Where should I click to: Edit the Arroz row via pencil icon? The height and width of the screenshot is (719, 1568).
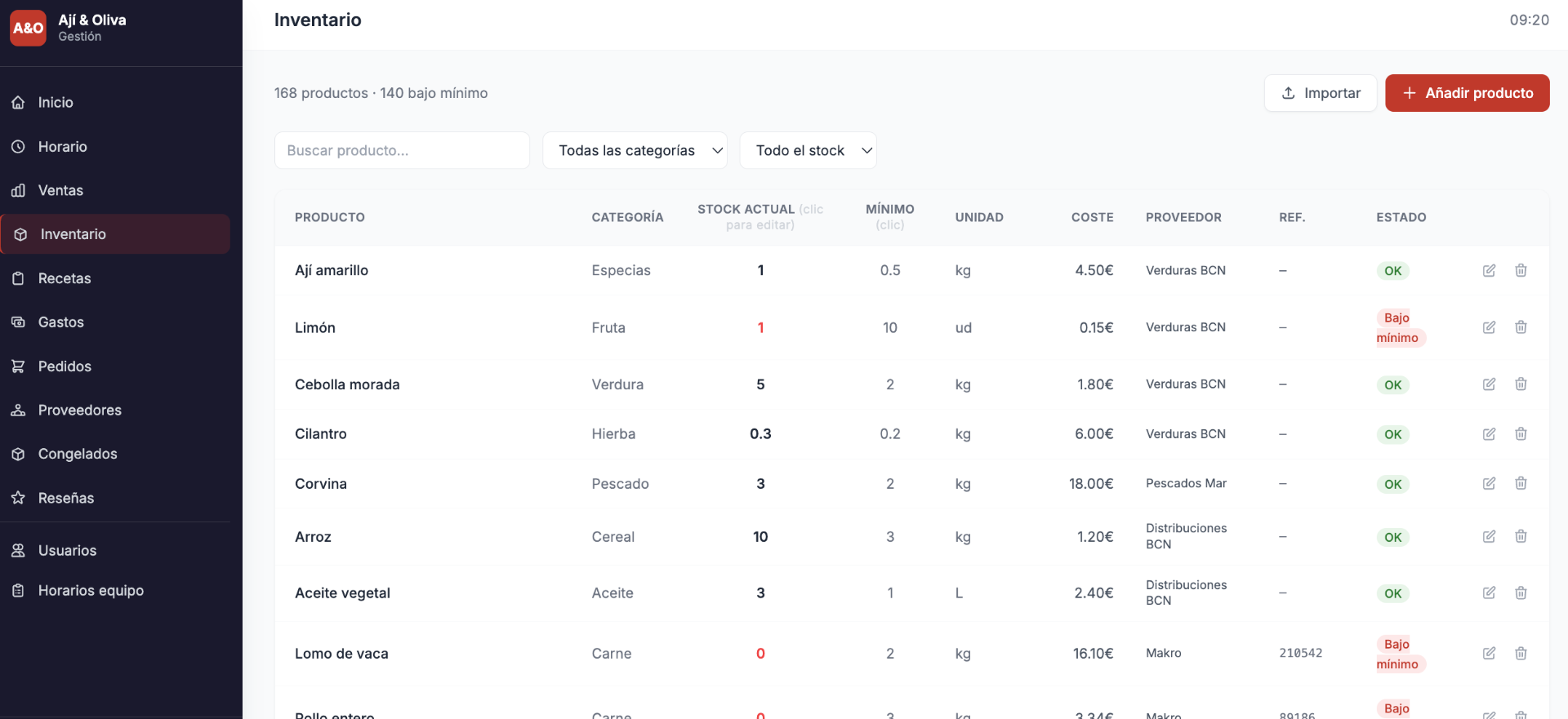click(x=1489, y=536)
